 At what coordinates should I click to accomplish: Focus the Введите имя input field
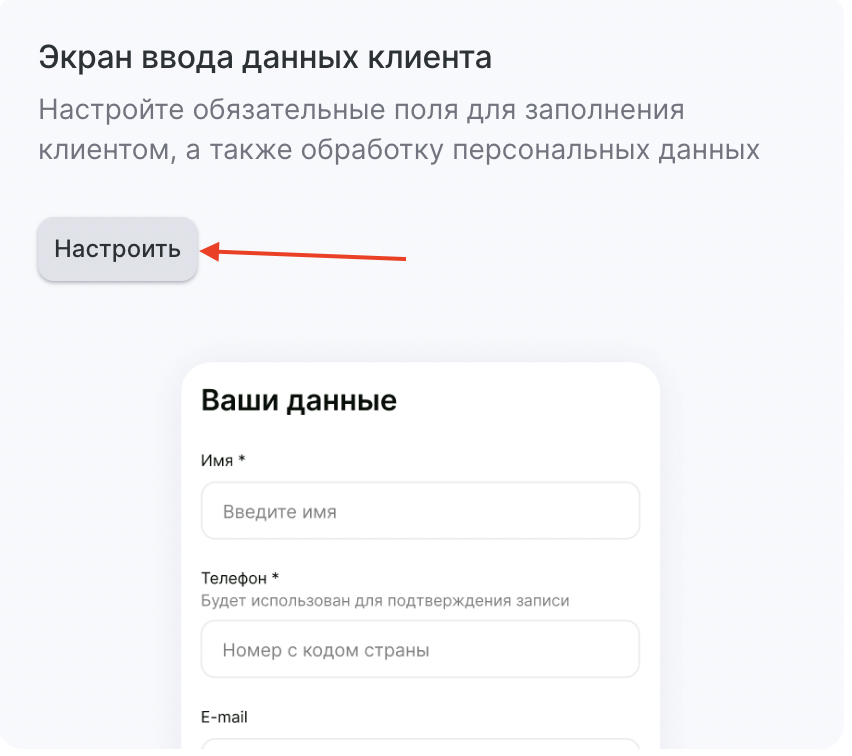pos(420,511)
